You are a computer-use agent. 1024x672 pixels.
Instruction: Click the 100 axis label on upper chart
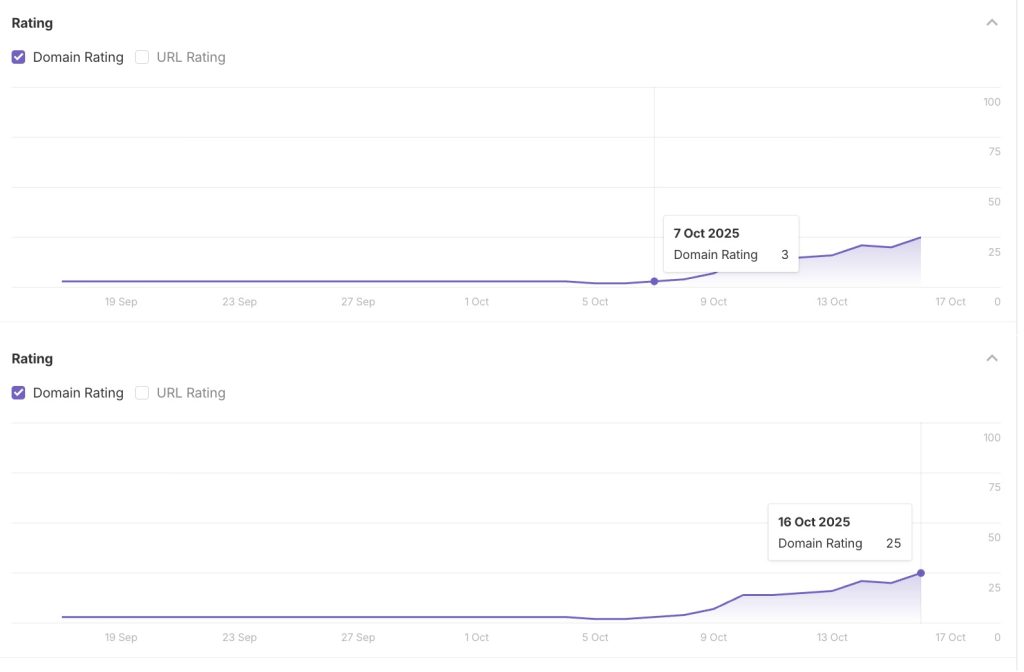(992, 102)
